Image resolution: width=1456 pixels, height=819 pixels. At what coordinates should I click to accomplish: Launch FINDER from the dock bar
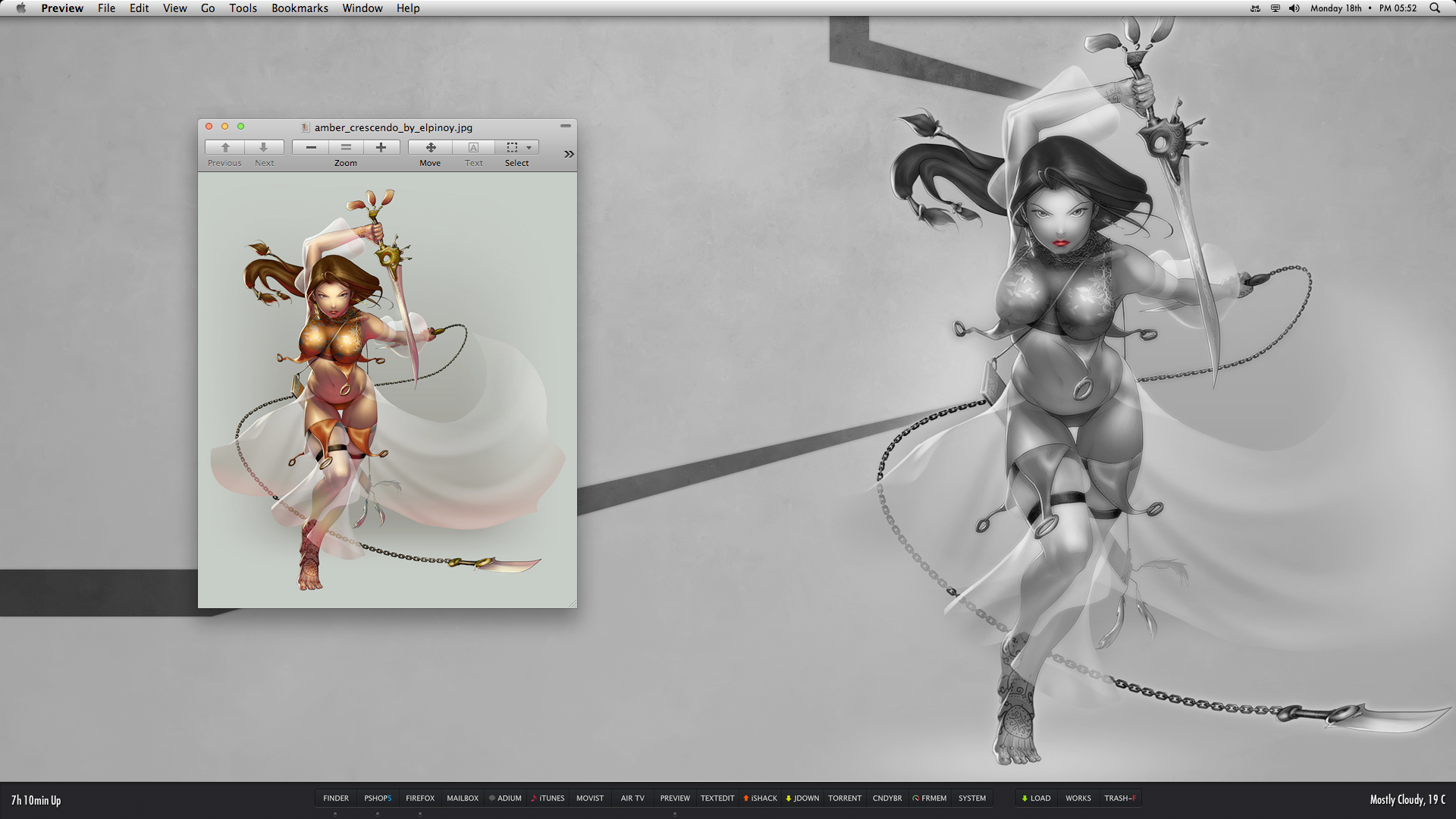(x=336, y=798)
